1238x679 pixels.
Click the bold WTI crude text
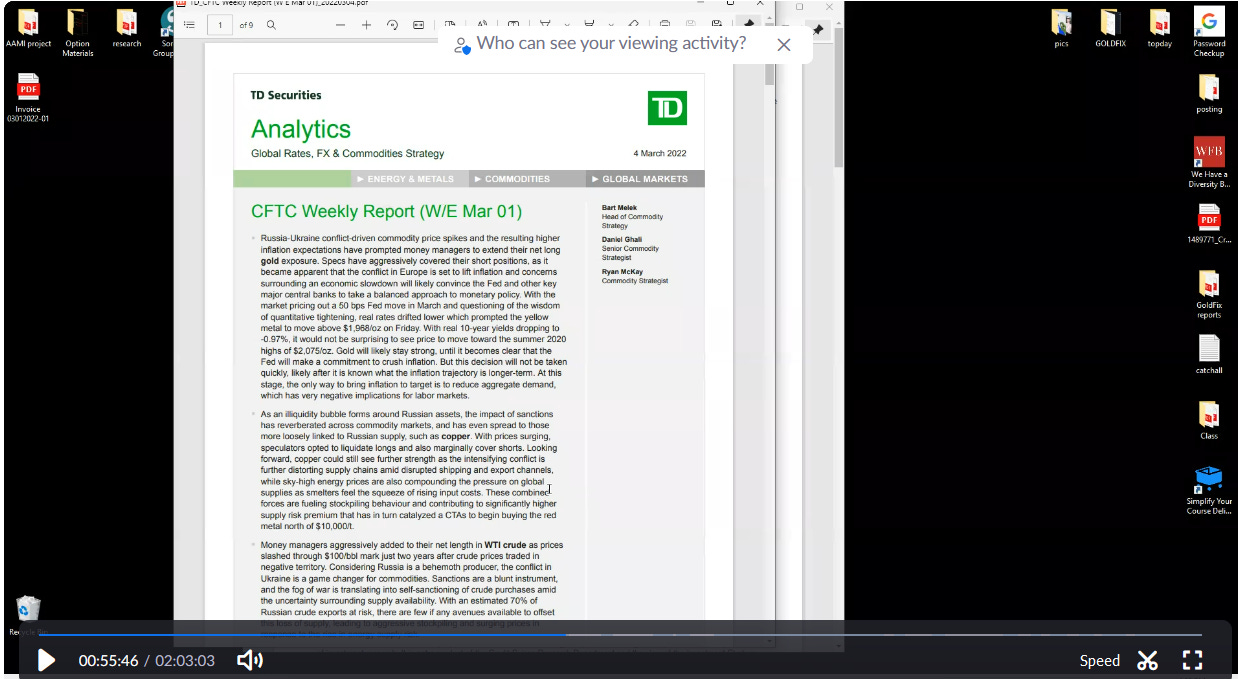pos(505,545)
